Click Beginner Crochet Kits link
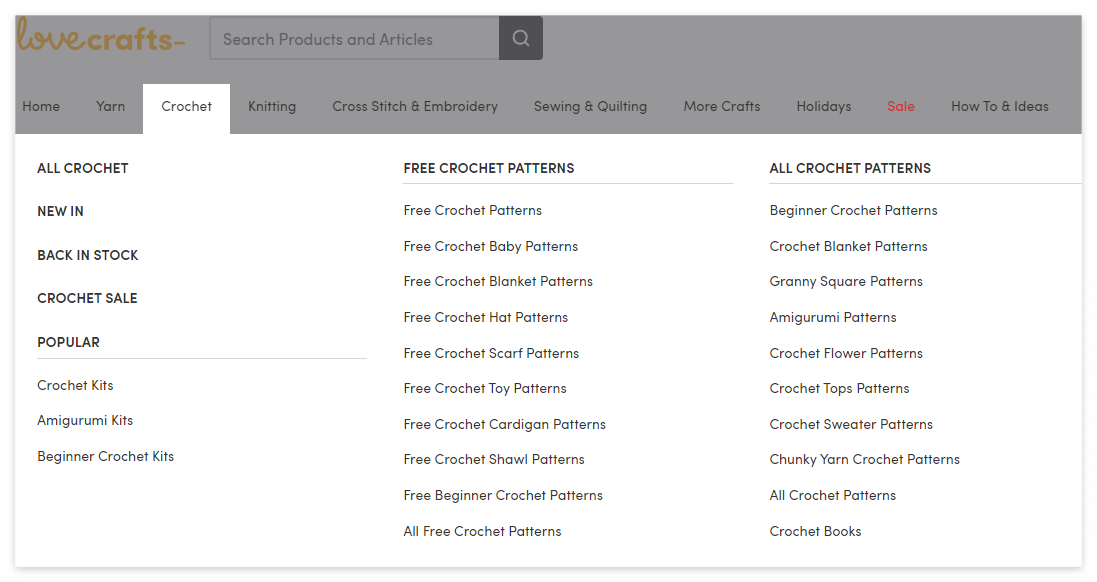Viewport: 1097px width, 582px height. click(106, 456)
